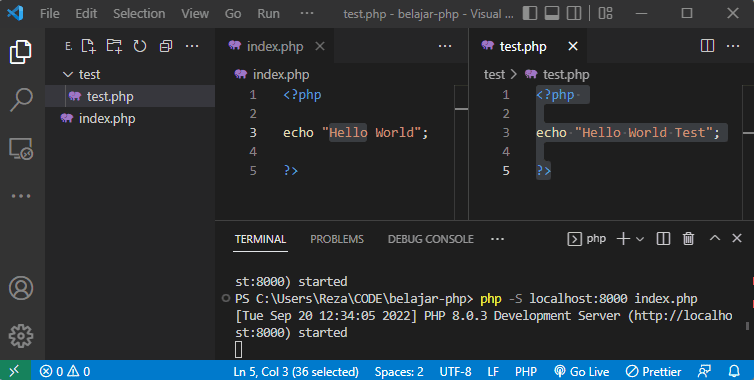Open the Run menu
Viewport: 754px width, 380px height.
click(x=268, y=13)
